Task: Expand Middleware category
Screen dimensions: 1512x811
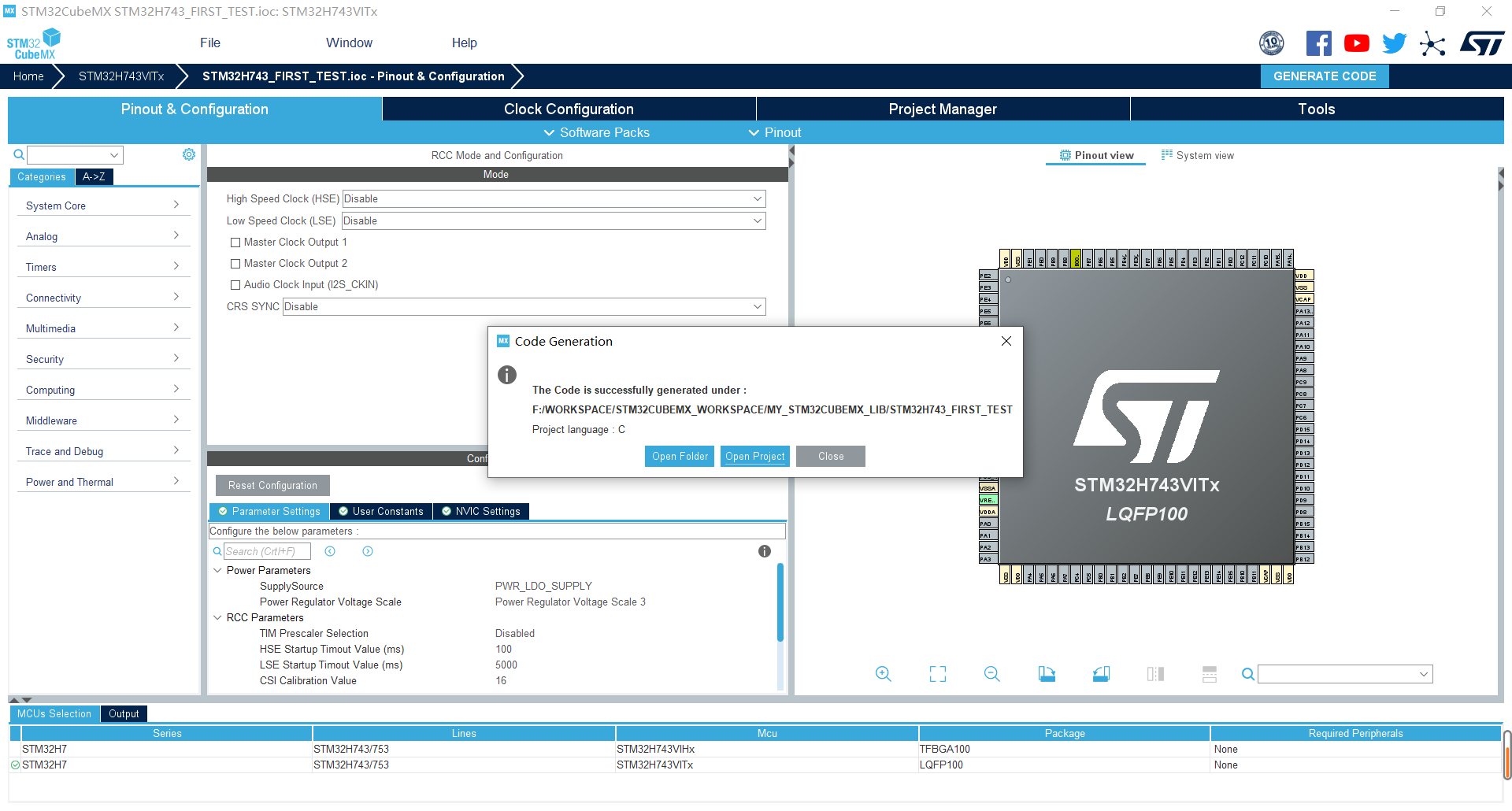Action: point(103,420)
